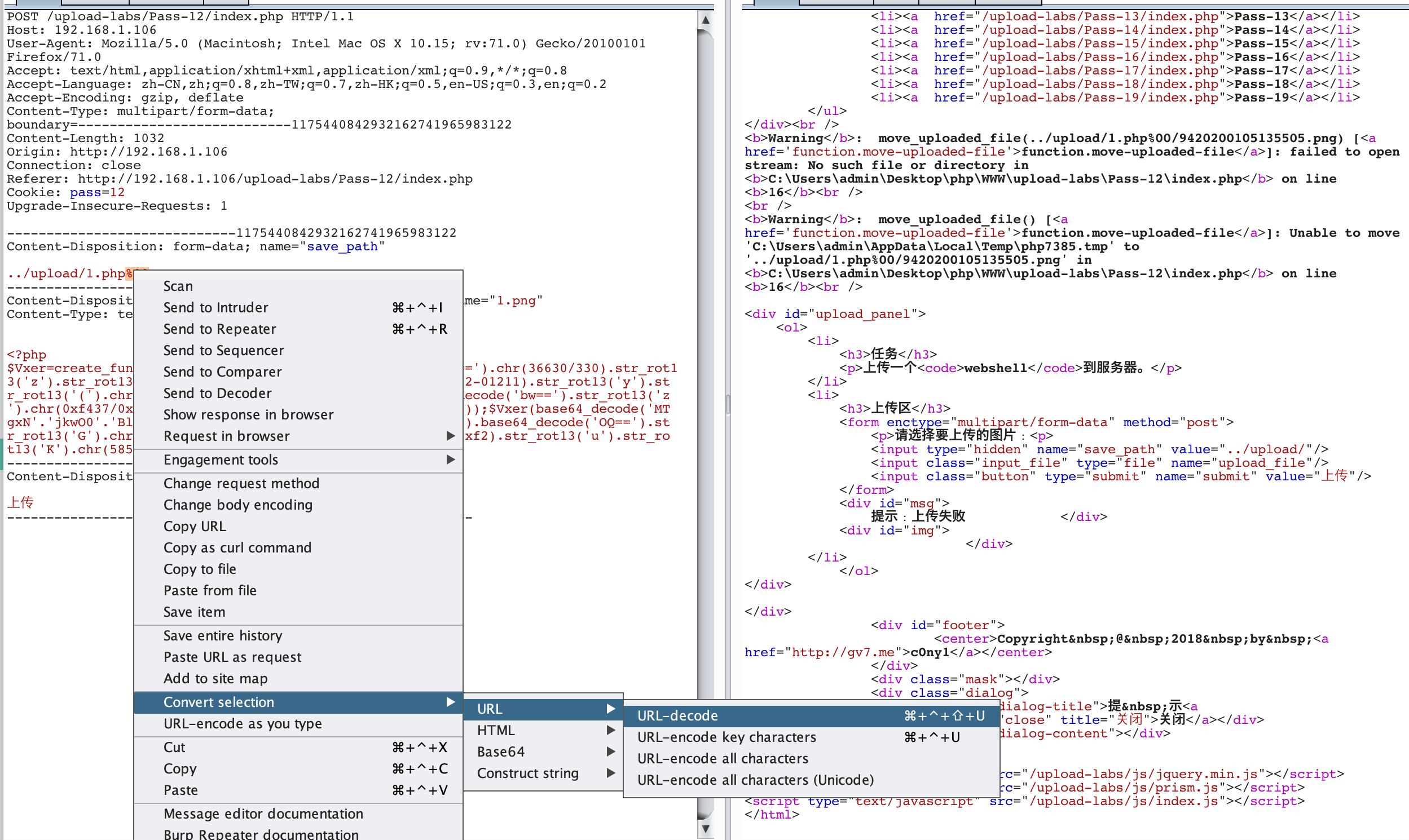Image resolution: width=1409 pixels, height=840 pixels.
Task: Click the request pane scroll down arrow
Action: (x=706, y=829)
